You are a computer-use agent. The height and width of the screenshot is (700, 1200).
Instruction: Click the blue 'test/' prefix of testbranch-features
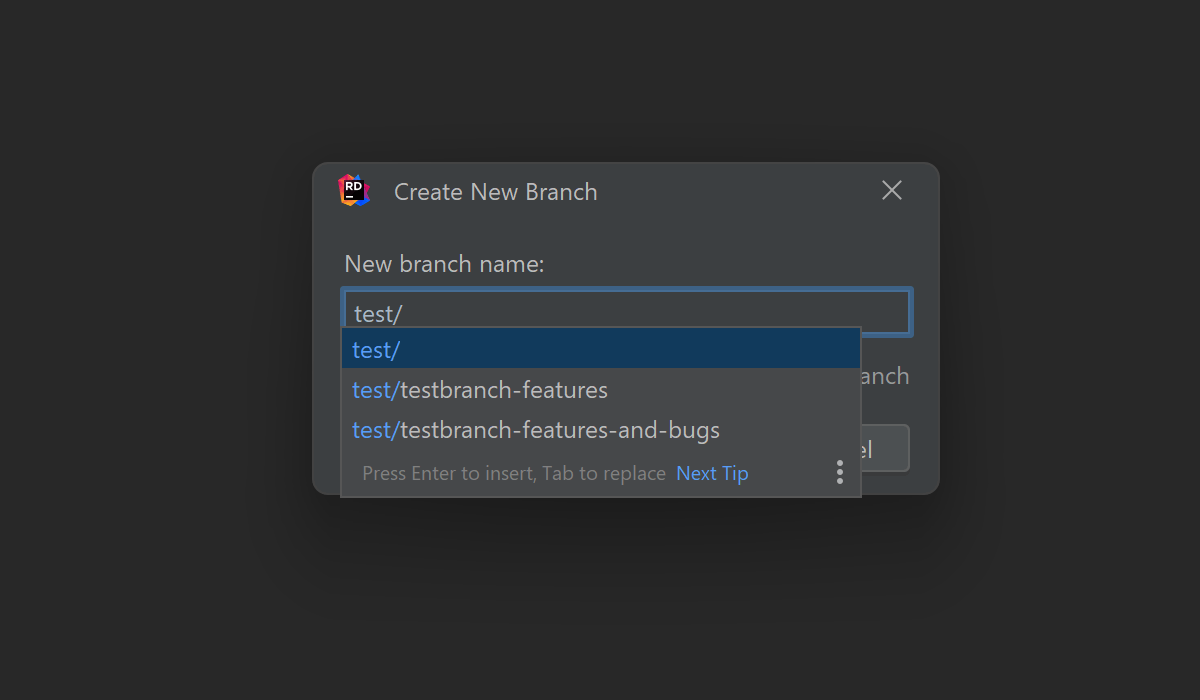tap(375, 390)
